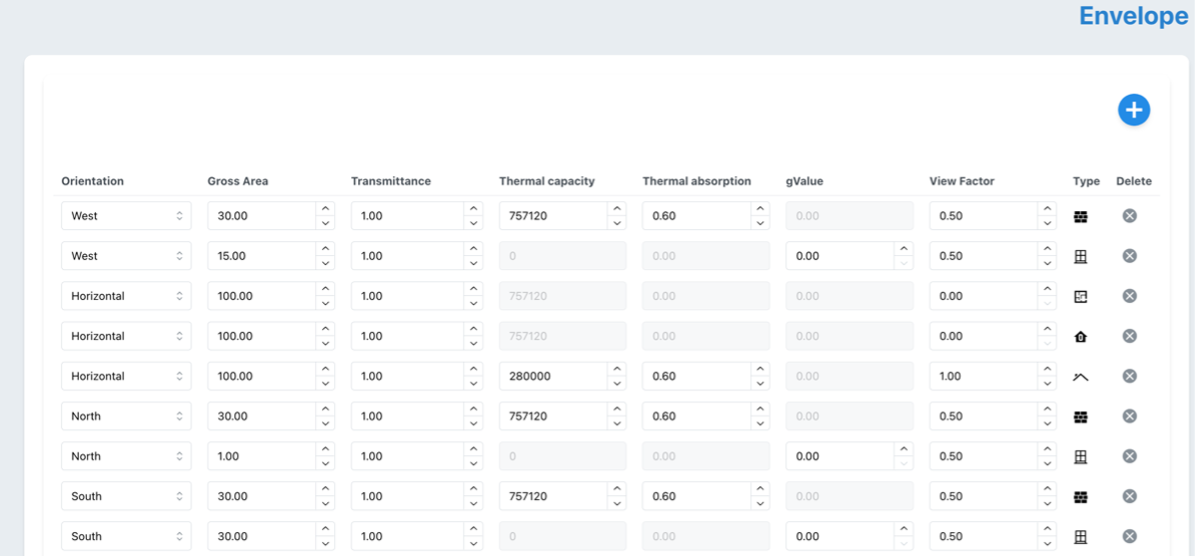Viewport: 1197px width, 559px height.
Task: Click the Envelope page title
Action: pyautogui.click(x=1134, y=16)
